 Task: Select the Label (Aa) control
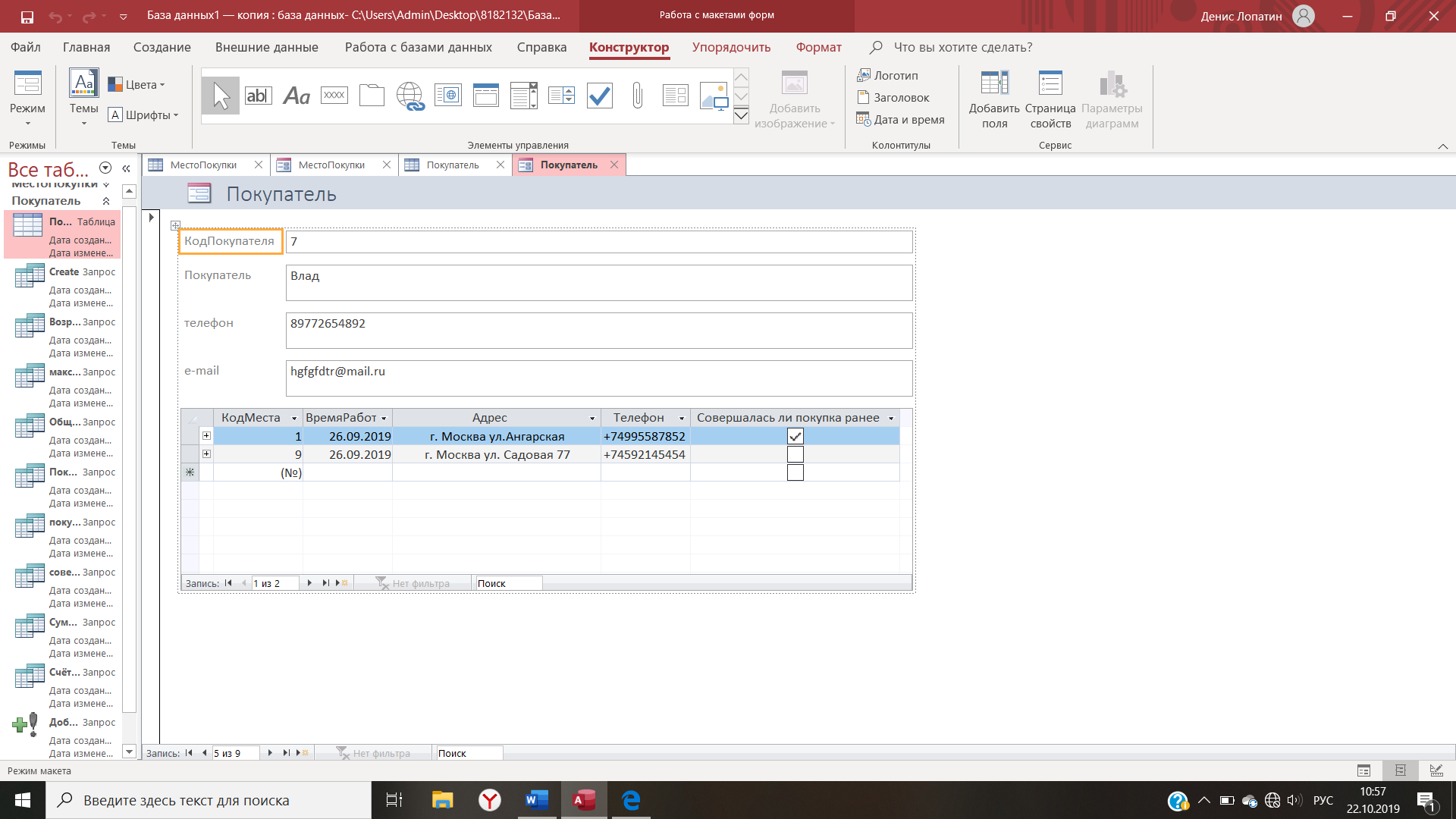[x=296, y=96]
